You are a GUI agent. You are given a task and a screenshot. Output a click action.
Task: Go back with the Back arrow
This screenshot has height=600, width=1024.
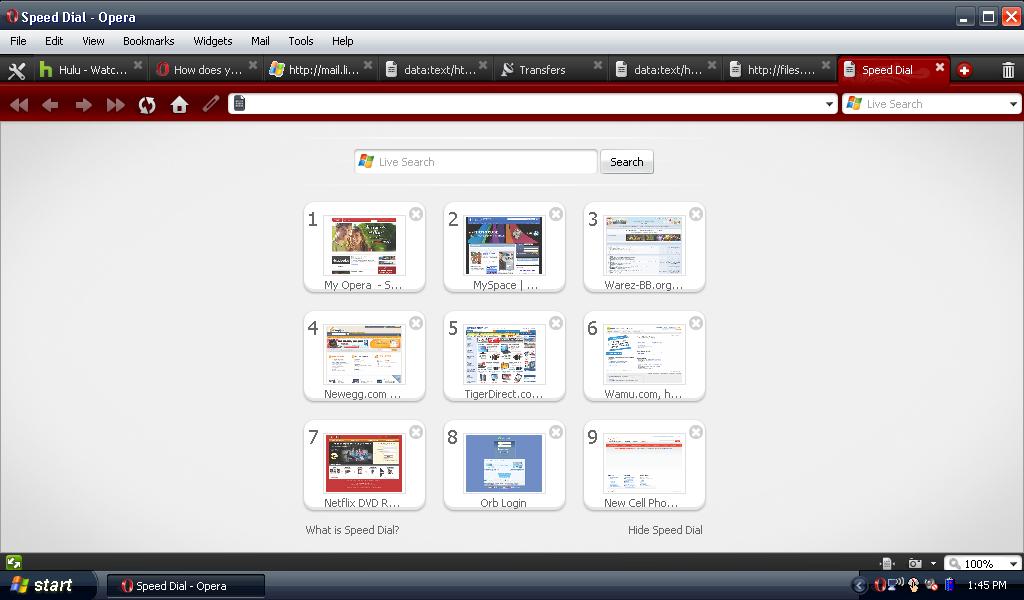(50, 104)
